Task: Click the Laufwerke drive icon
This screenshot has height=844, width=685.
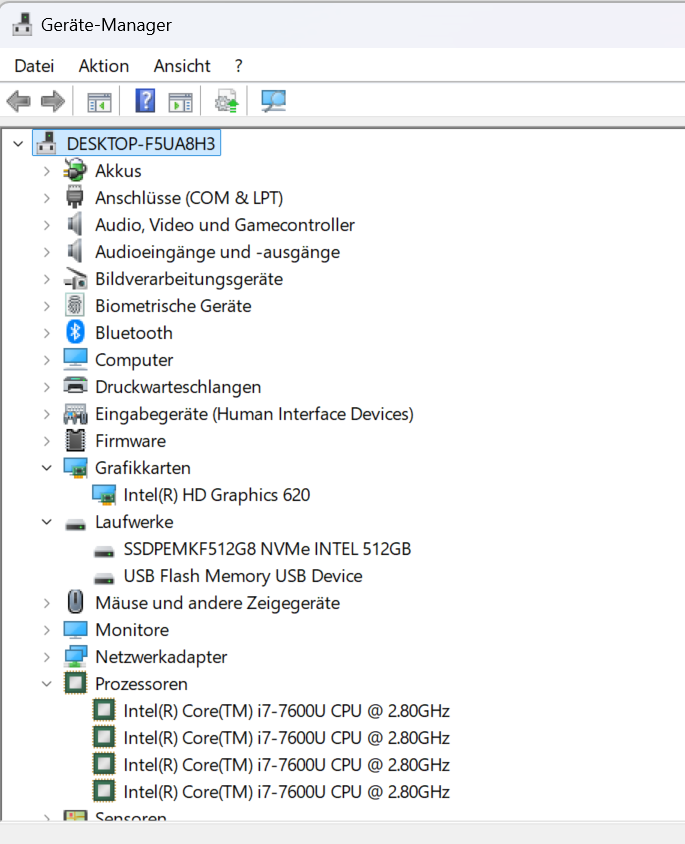Action: pyautogui.click(x=75, y=524)
